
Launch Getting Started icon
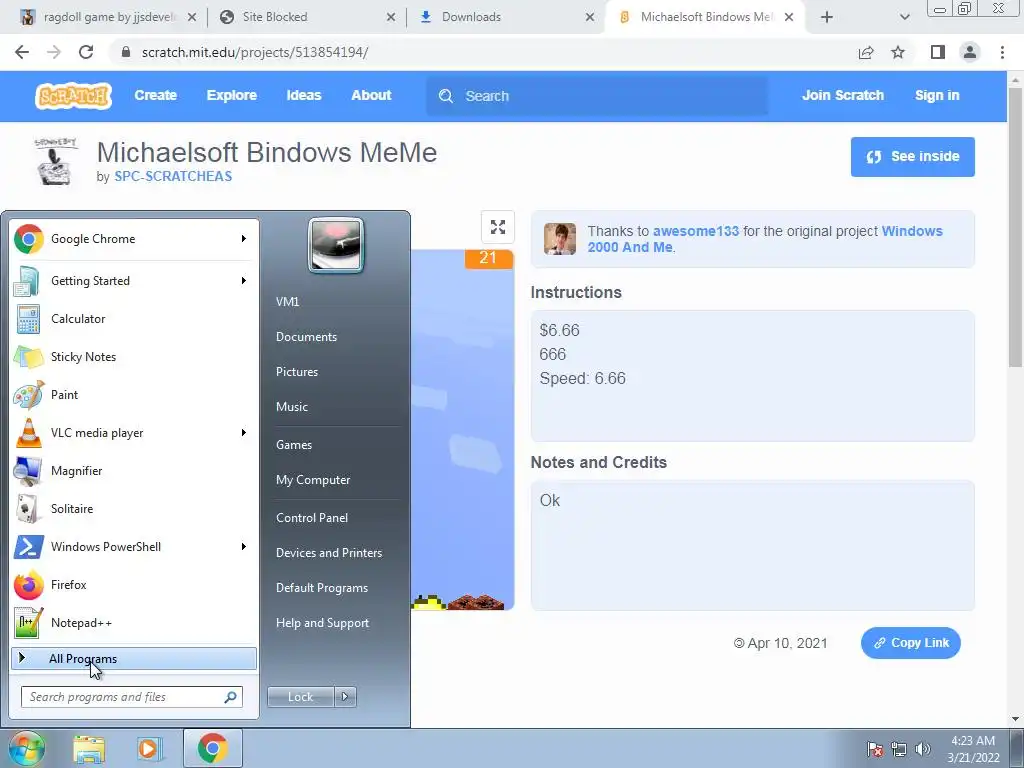pos(27,281)
